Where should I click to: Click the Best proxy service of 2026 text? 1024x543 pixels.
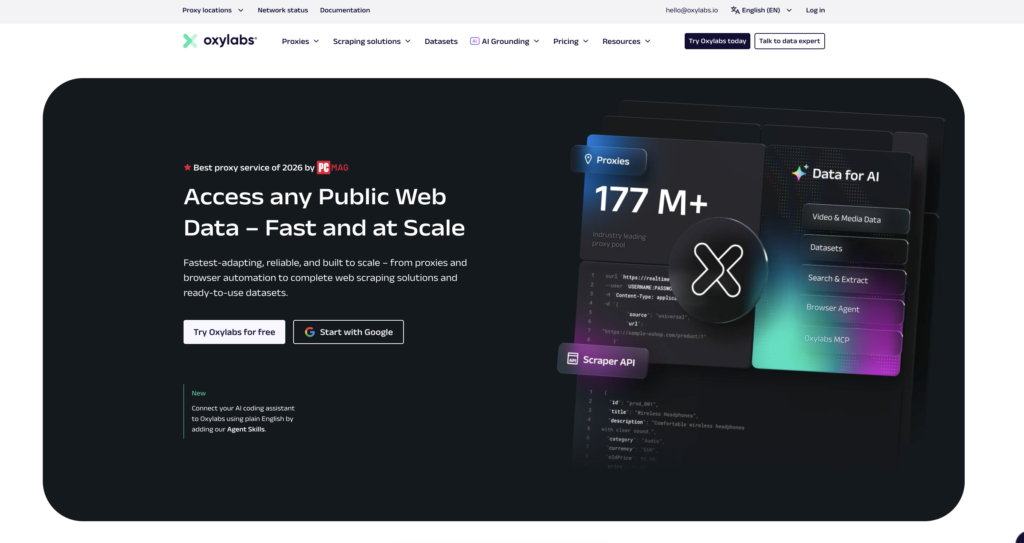click(x=253, y=168)
